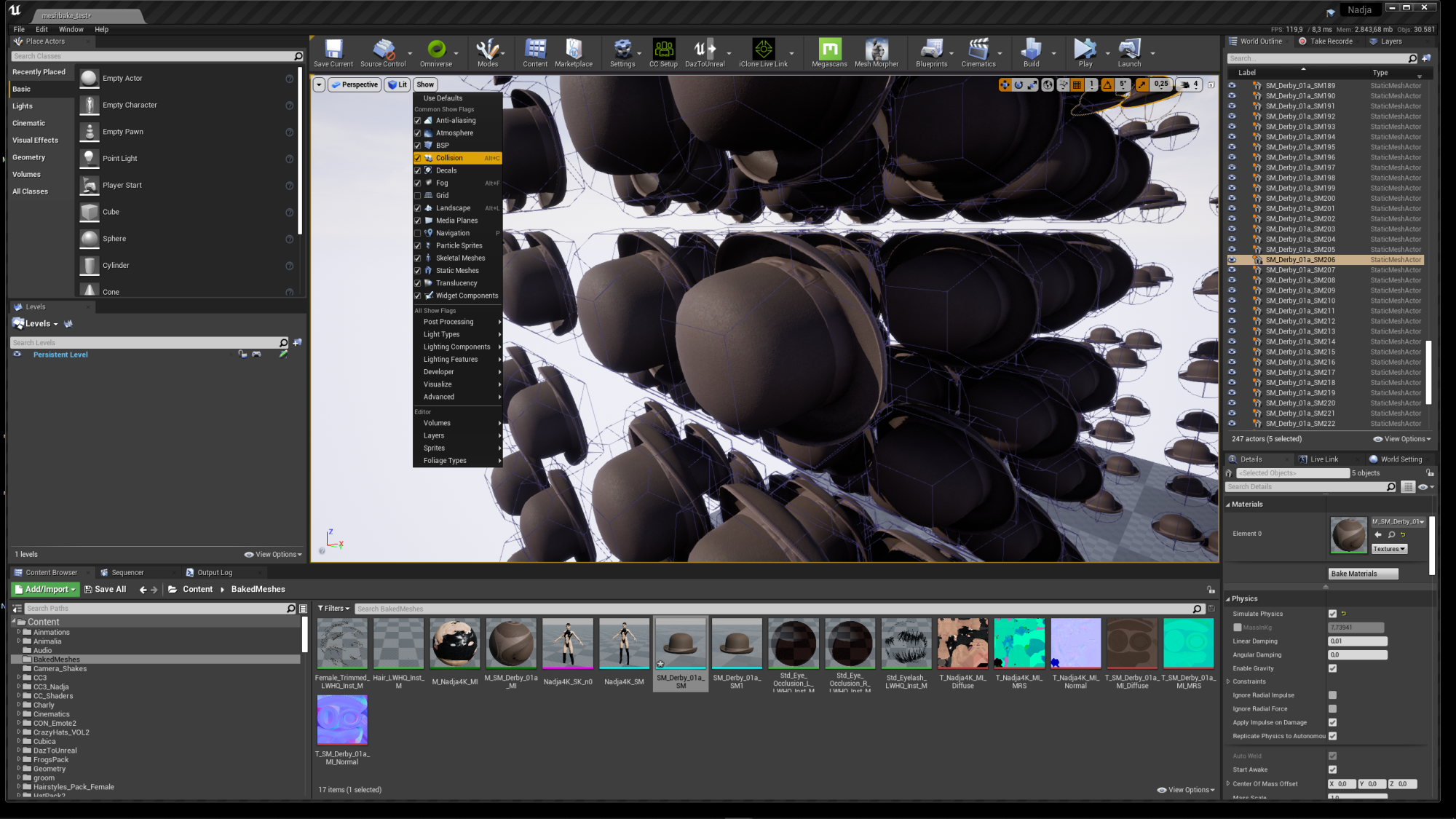Open the Levels dropdown
Image resolution: width=1456 pixels, height=819 pixels.
point(35,324)
